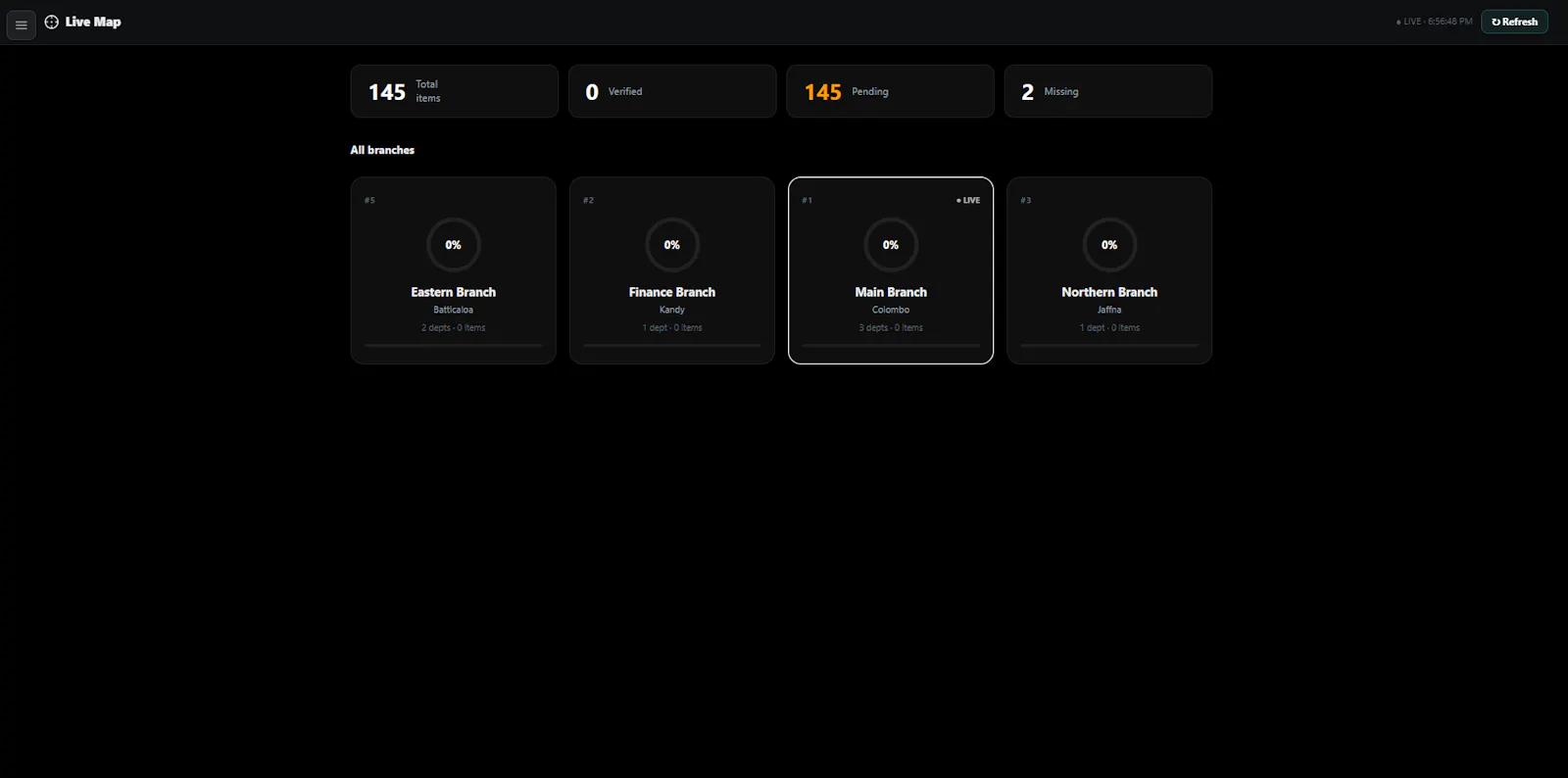Viewport: 1568px width, 778px height.
Task: Click the Jaffna location text
Action: pyautogui.click(x=1109, y=310)
